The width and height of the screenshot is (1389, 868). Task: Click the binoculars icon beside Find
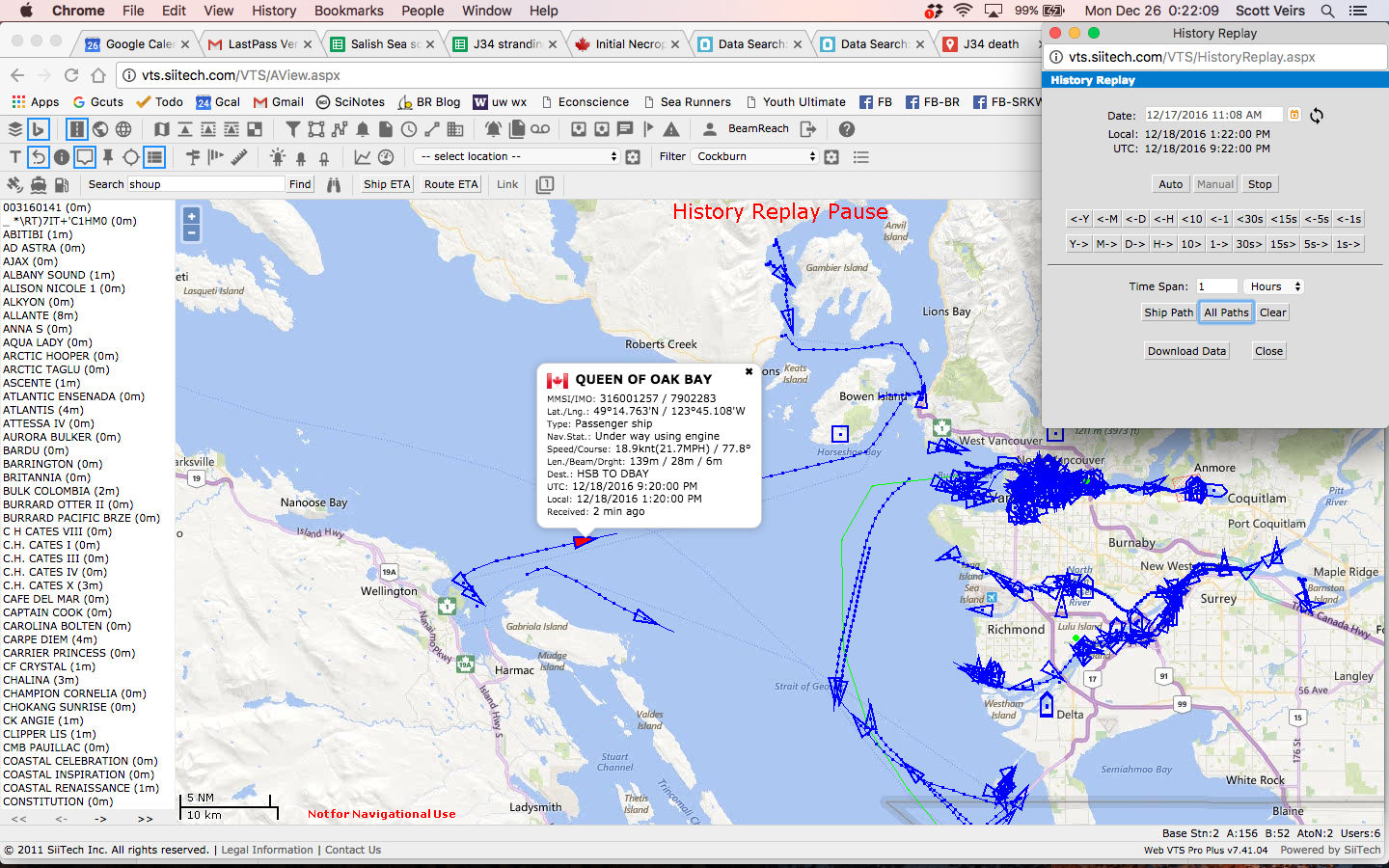pyautogui.click(x=334, y=184)
